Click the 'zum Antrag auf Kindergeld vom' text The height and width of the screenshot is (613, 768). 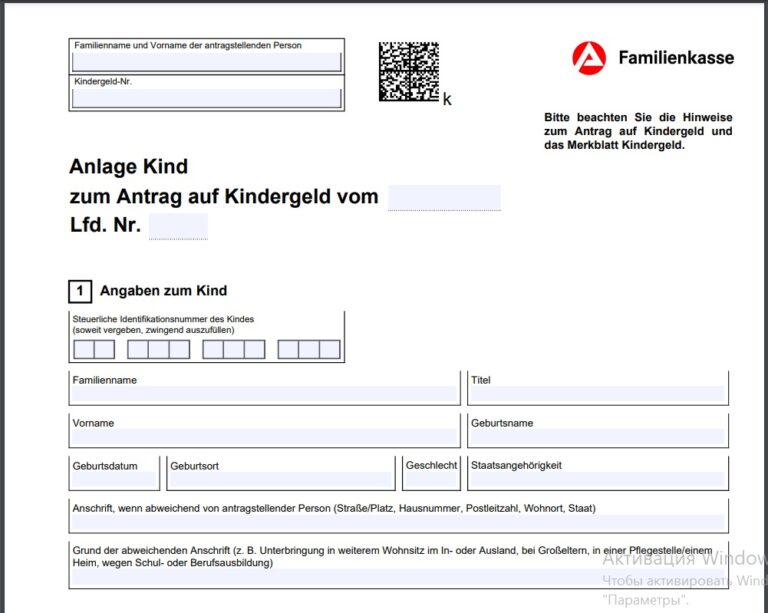click(224, 197)
